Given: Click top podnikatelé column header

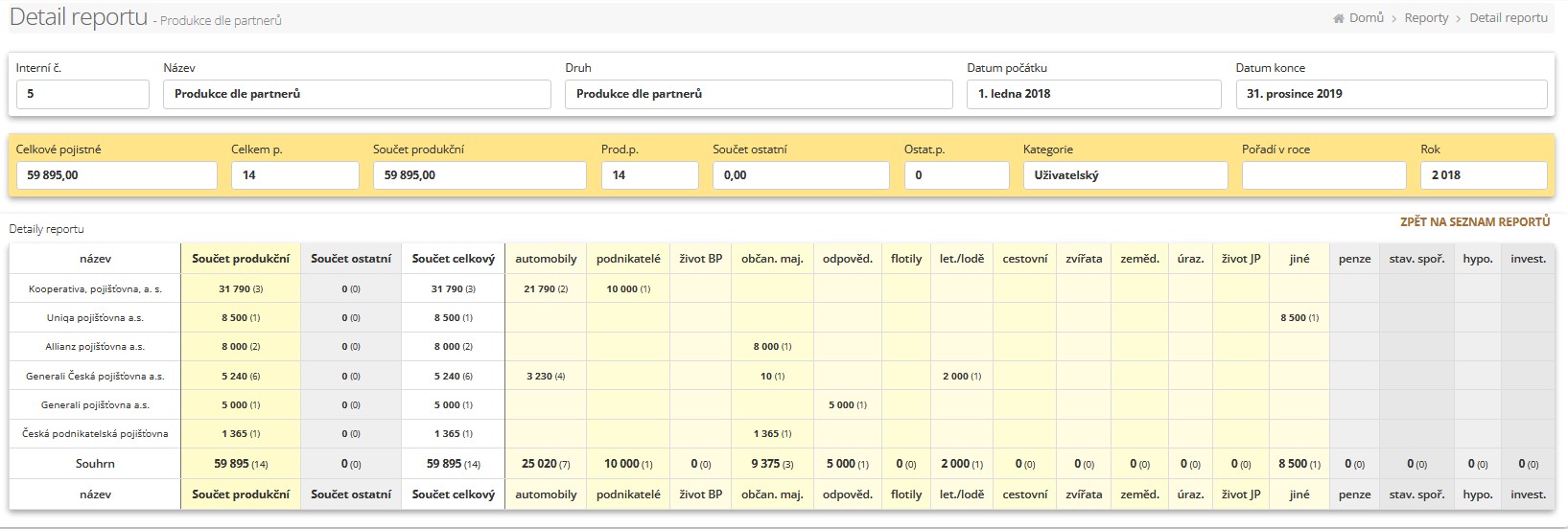Looking at the screenshot, I should tap(628, 259).
